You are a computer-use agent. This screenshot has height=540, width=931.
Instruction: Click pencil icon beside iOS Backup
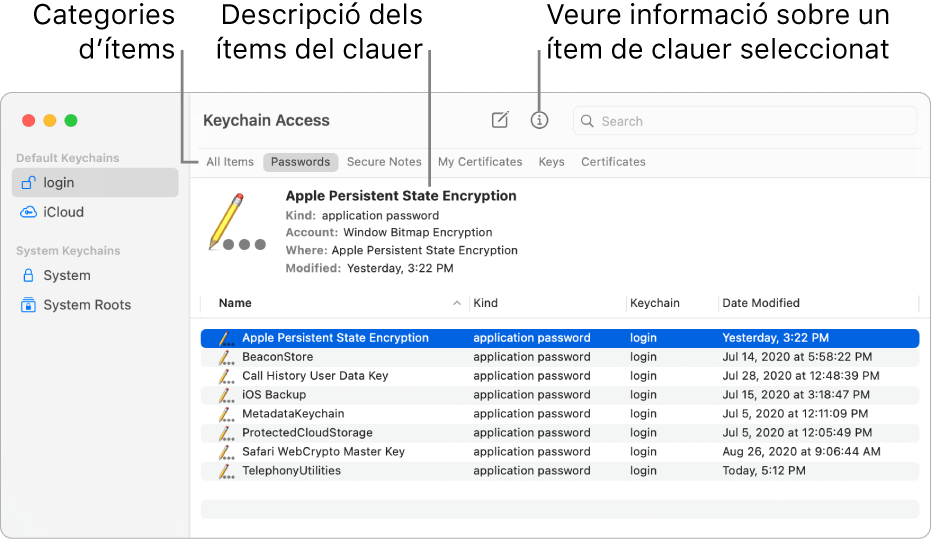click(x=226, y=395)
